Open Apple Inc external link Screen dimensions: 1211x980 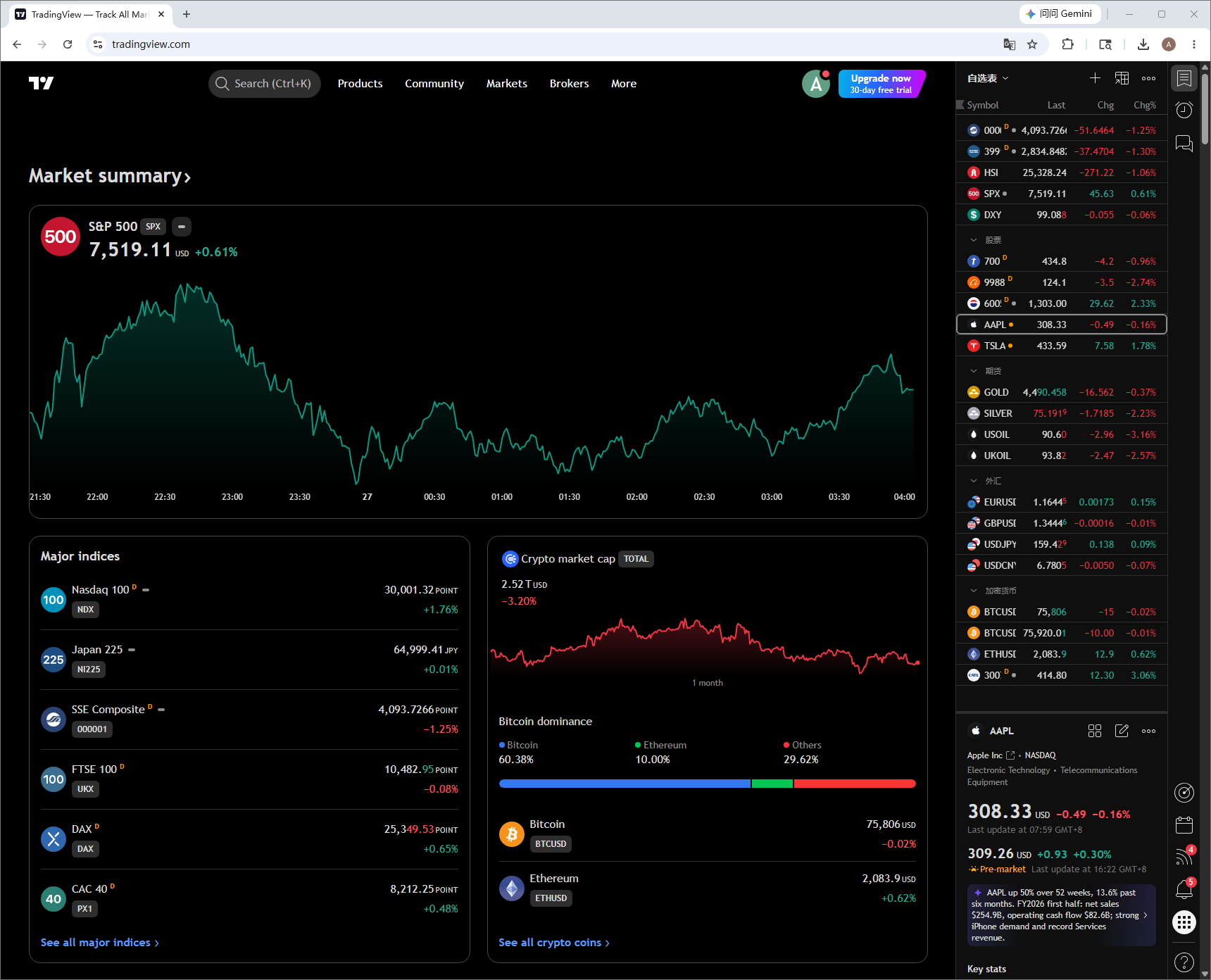(1010, 755)
